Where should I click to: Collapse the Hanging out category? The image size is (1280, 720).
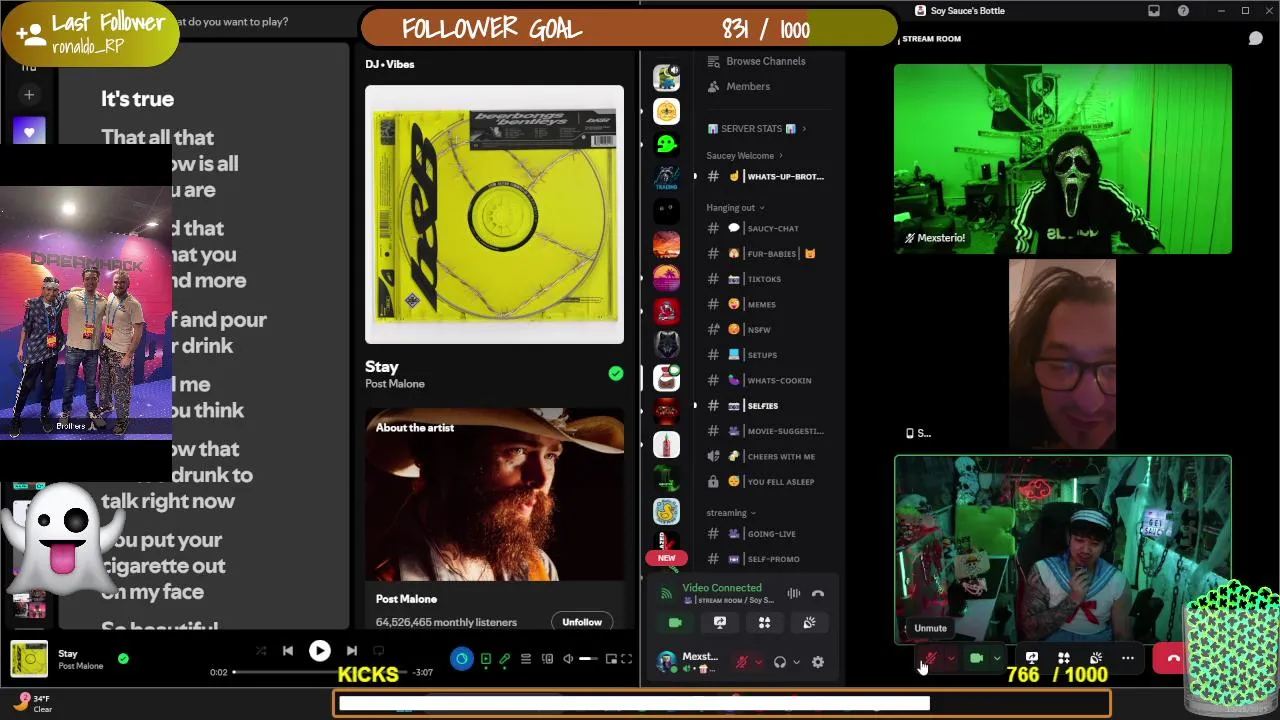(x=735, y=208)
